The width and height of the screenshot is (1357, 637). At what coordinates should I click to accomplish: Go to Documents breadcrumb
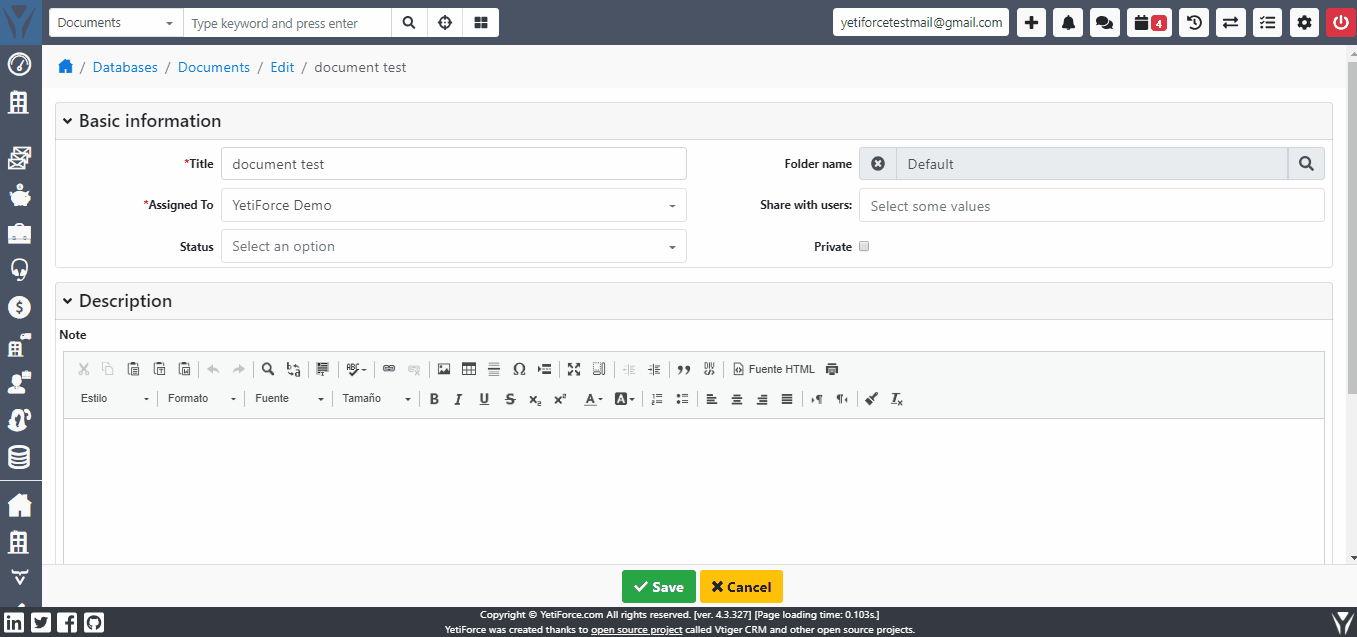pyautogui.click(x=214, y=67)
